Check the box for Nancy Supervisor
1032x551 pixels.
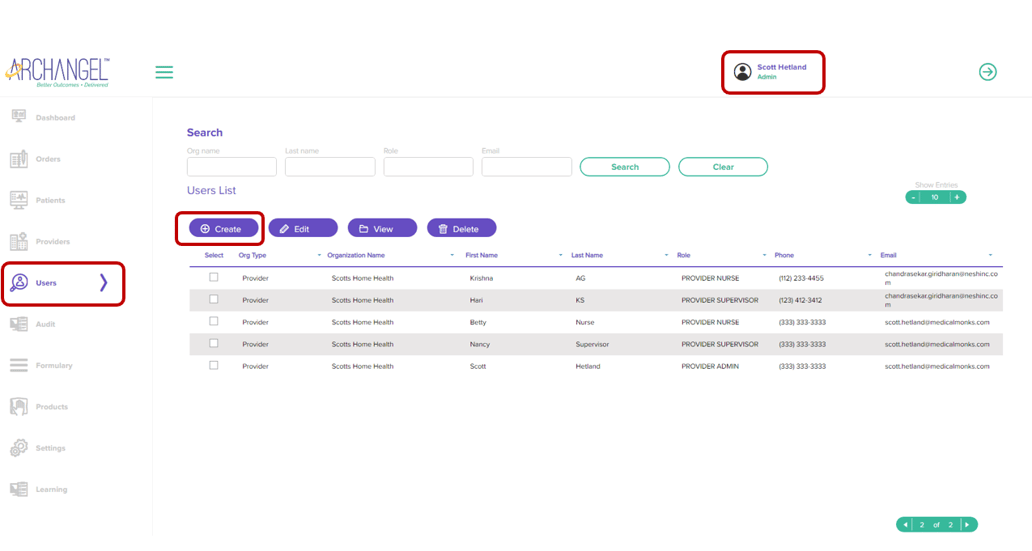click(x=214, y=344)
